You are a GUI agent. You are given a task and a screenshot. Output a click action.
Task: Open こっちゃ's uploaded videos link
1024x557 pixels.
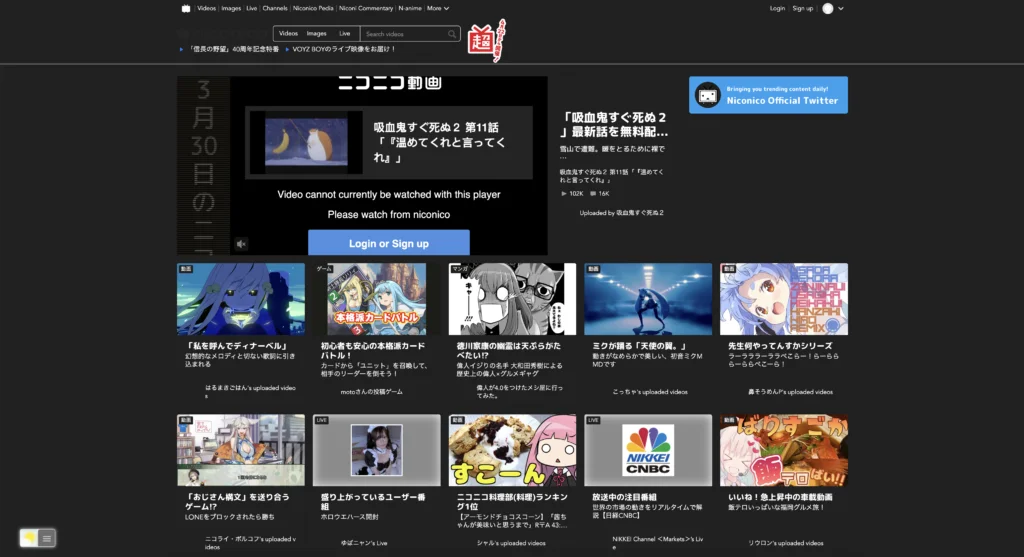click(x=650, y=392)
